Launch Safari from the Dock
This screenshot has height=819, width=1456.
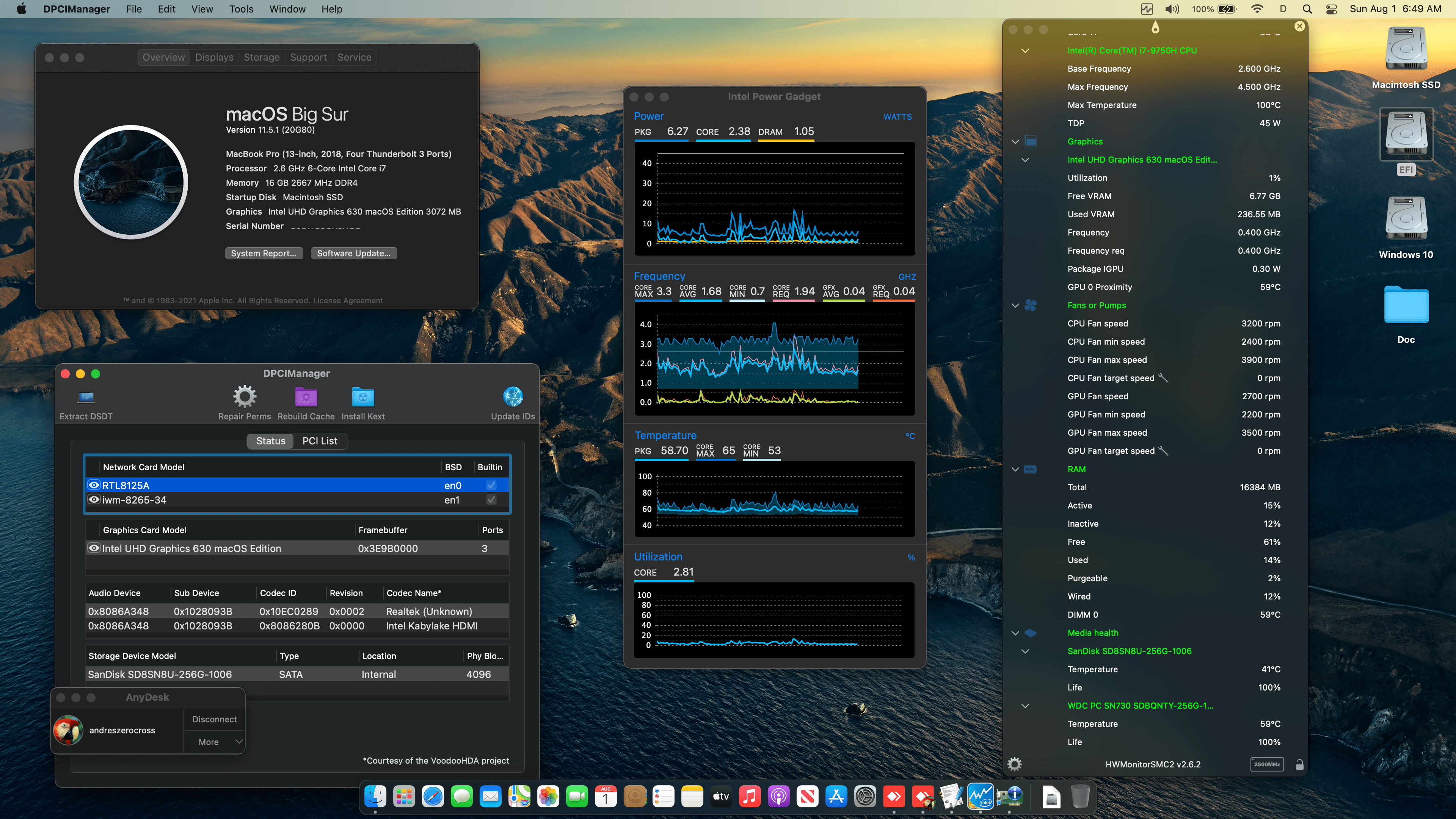pos(433,796)
